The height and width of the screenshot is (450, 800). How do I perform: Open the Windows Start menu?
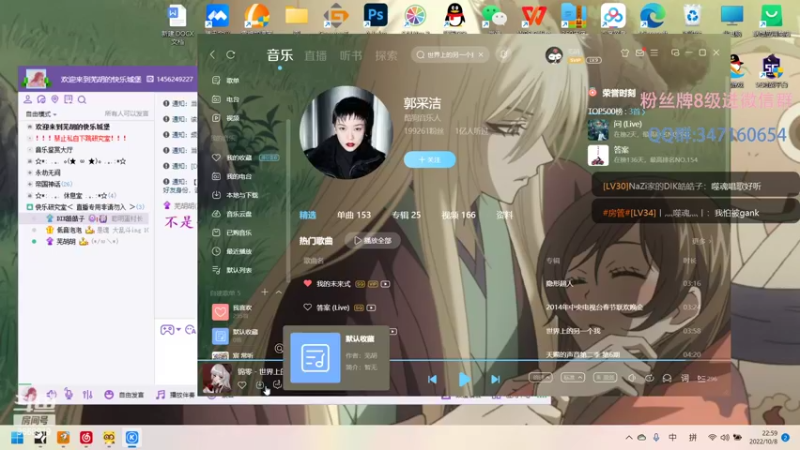coord(17,438)
